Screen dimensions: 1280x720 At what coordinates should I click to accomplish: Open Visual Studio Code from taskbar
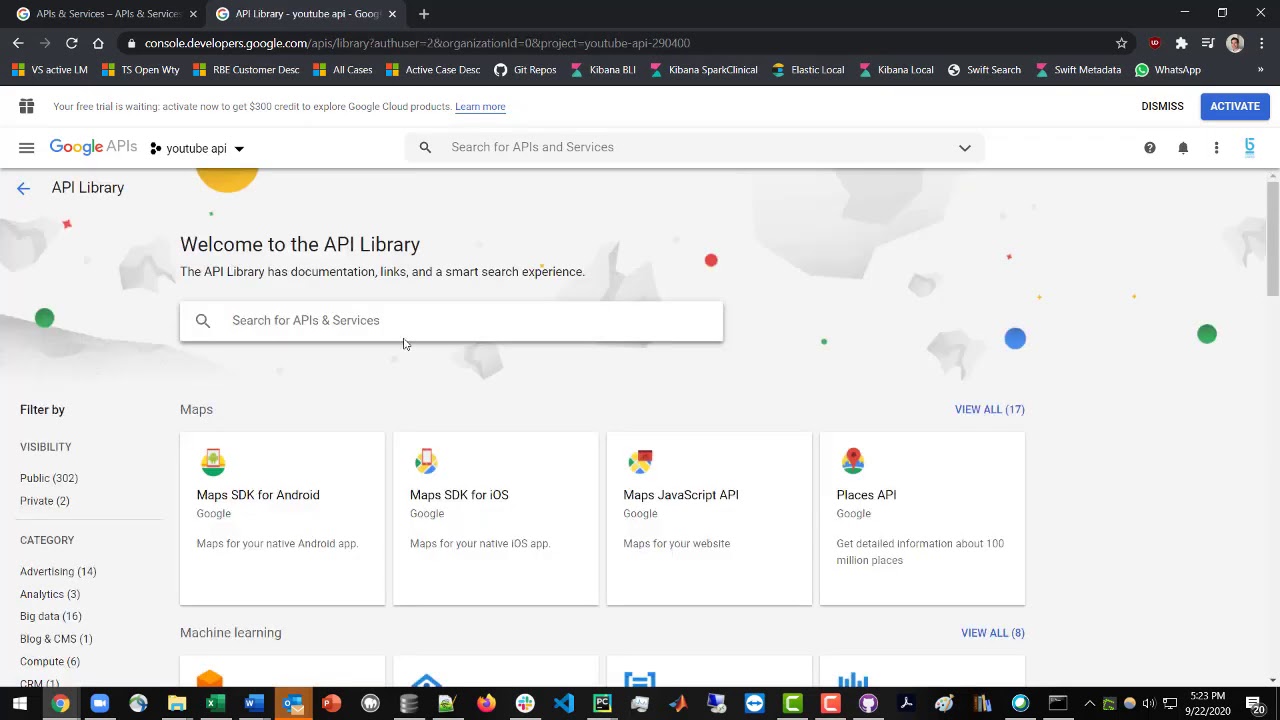pyautogui.click(x=563, y=704)
